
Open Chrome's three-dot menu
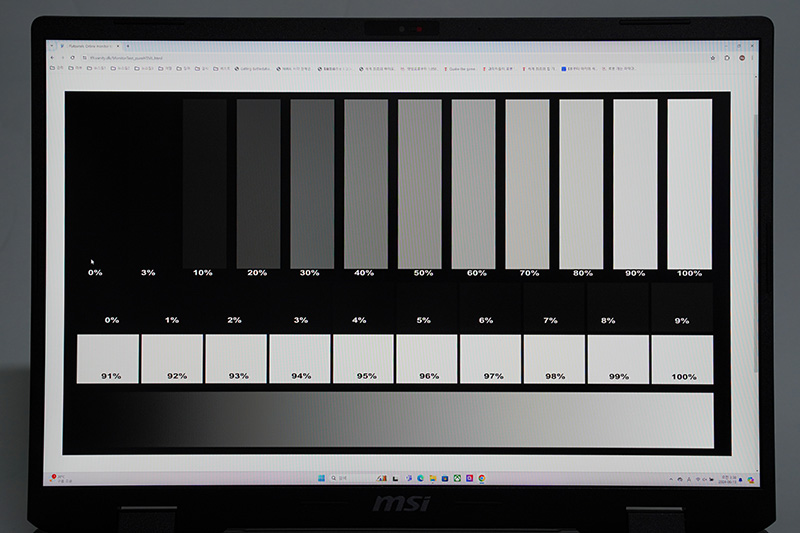[x=752, y=58]
